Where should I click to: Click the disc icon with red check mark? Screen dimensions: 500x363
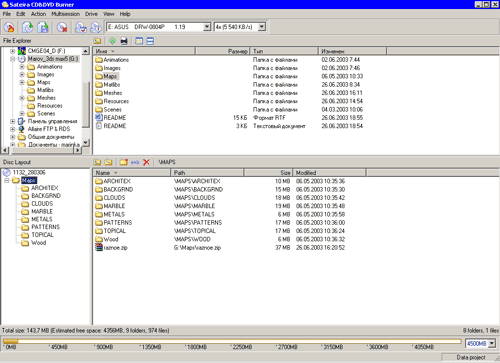[x=81, y=27]
